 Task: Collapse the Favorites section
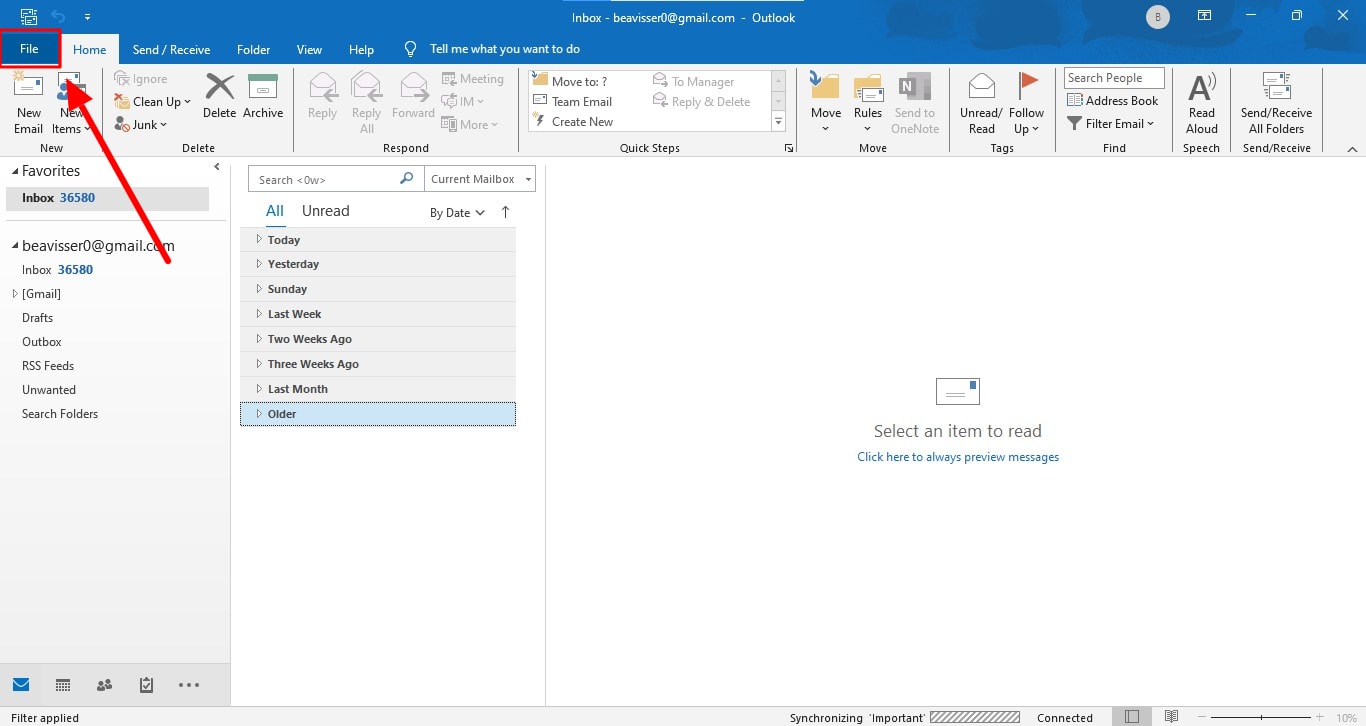(14, 172)
